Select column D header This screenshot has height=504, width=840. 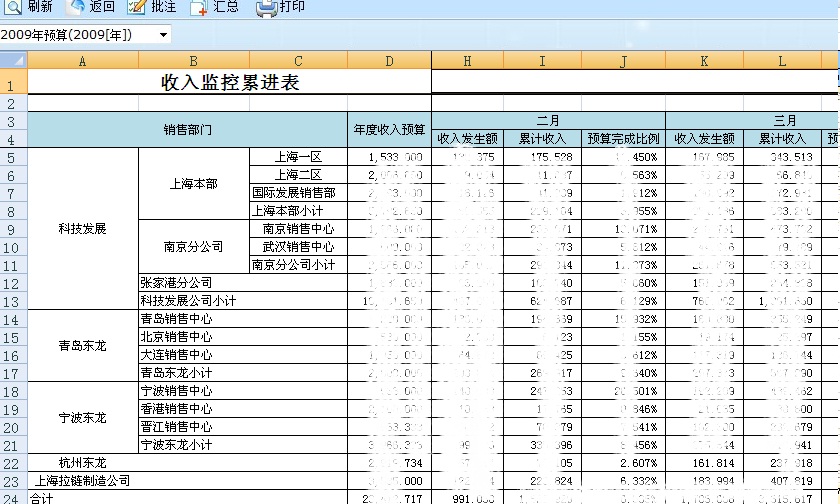[389, 61]
